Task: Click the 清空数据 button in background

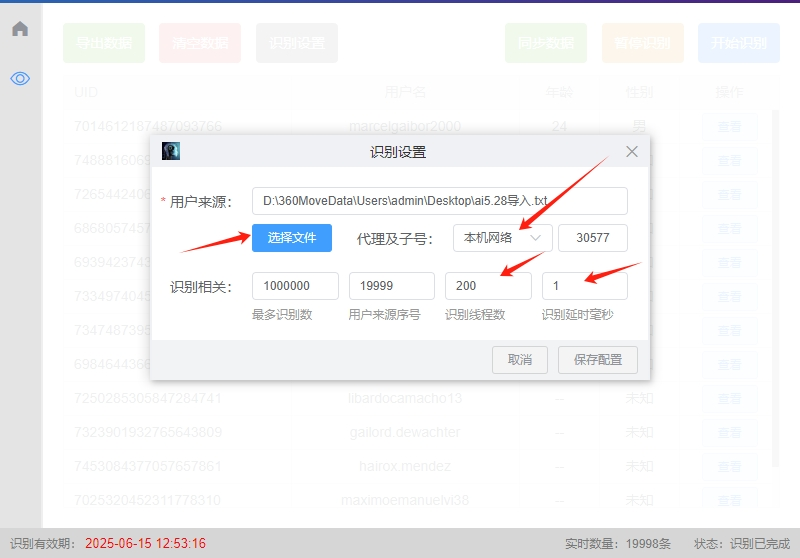Action: pos(200,43)
